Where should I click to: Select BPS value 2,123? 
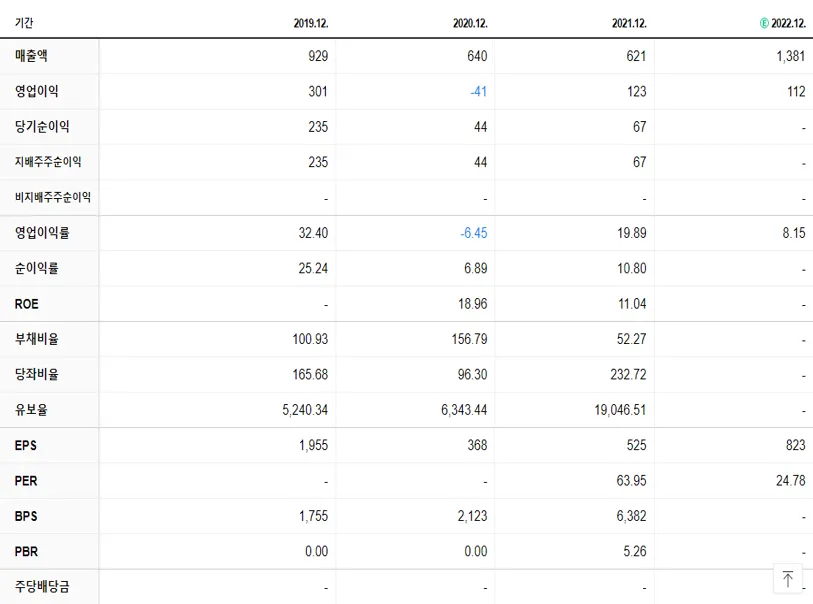472,516
